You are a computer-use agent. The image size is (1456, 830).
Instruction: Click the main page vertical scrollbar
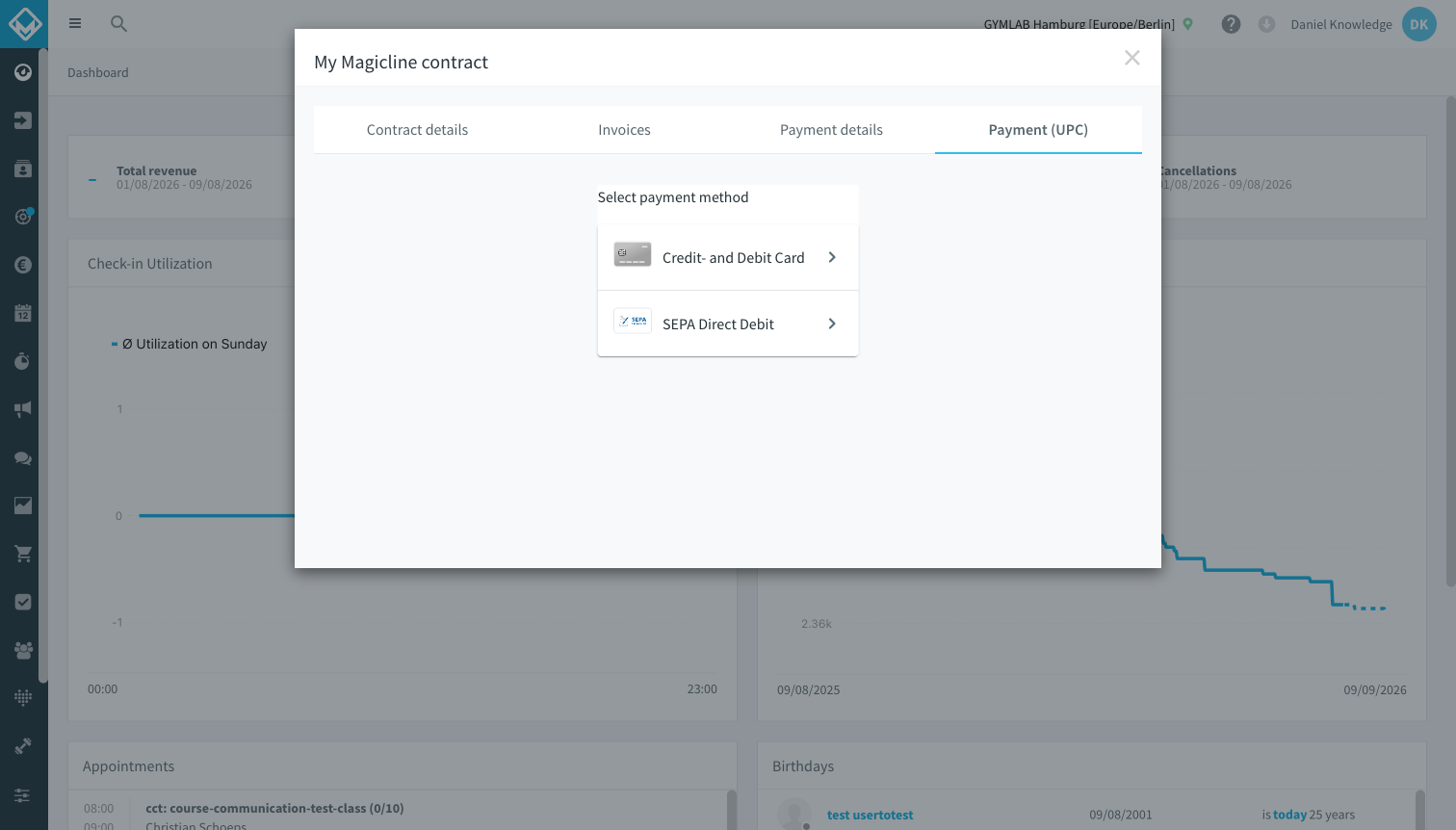pyautogui.click(x=1450, y=342)
